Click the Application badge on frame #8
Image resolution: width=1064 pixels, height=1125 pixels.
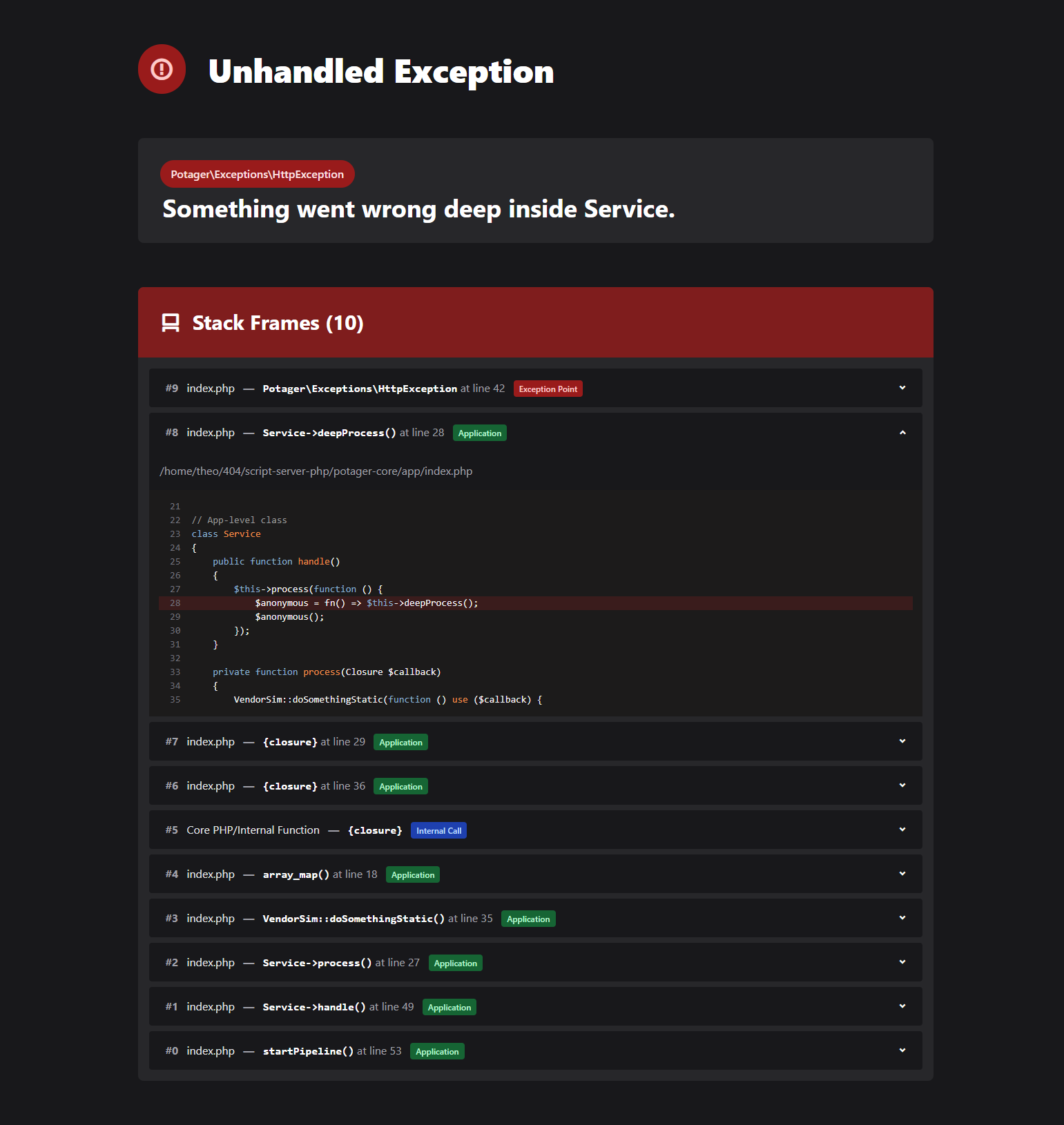(x=479, y=433)
